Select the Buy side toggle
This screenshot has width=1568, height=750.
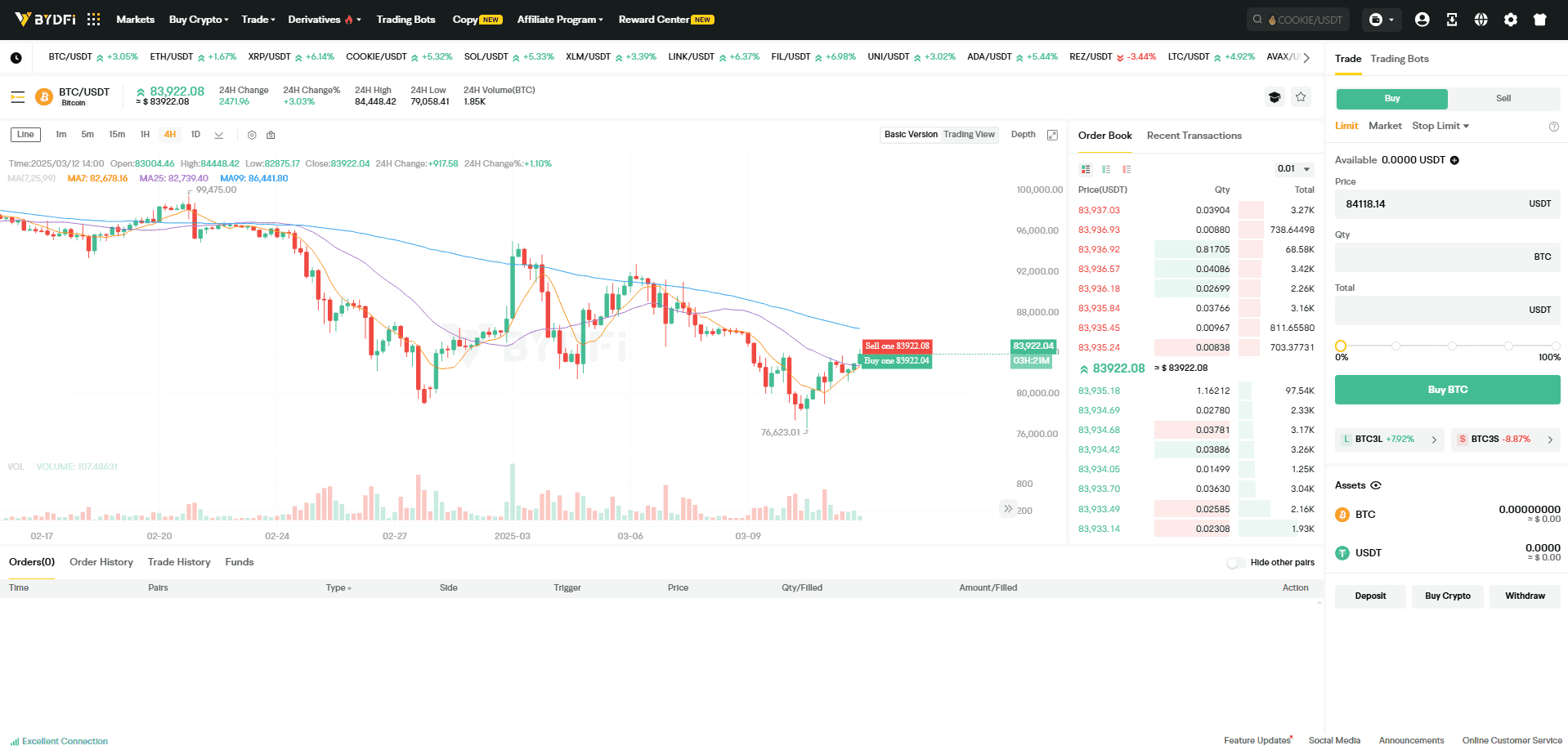coord(1392,99)
